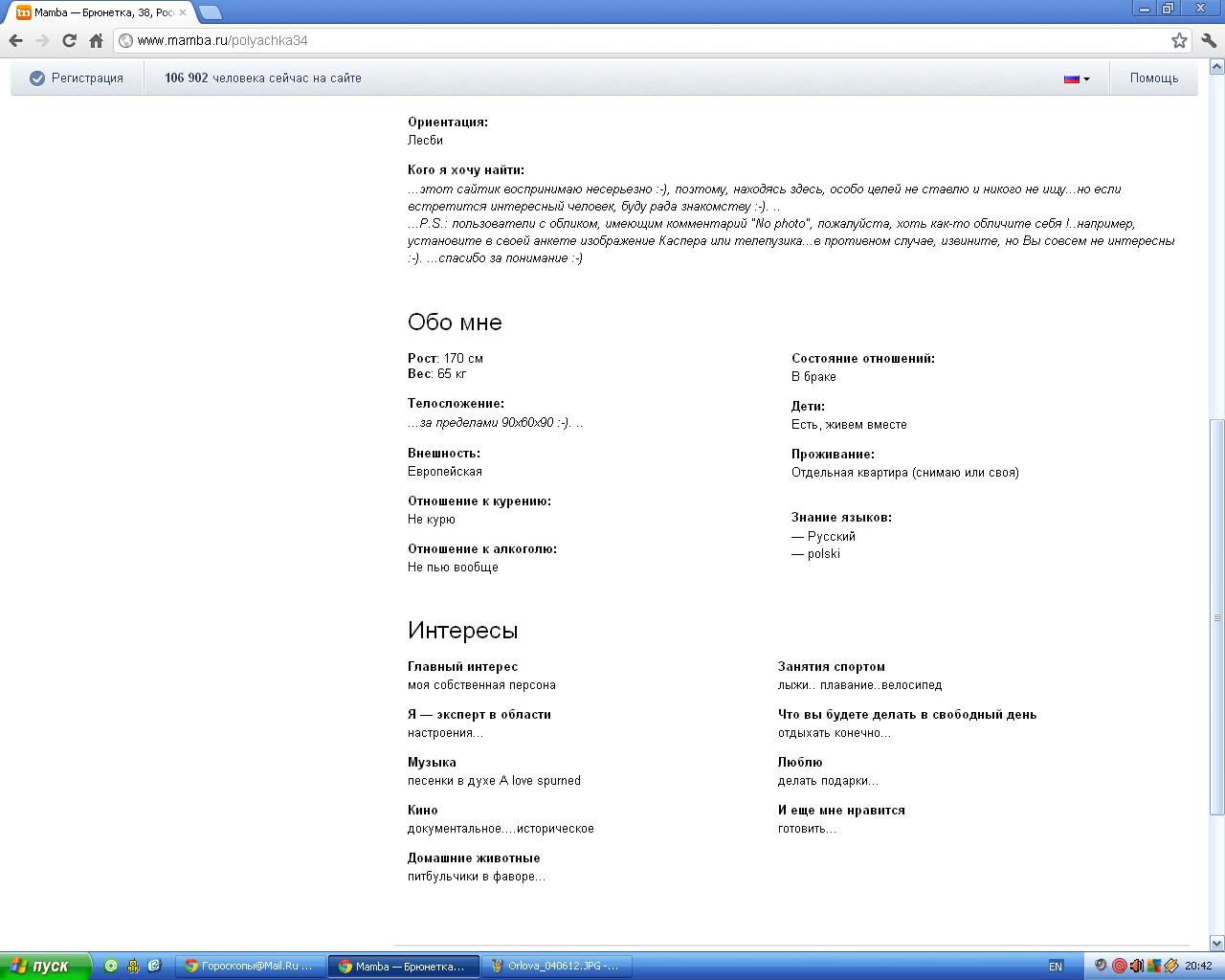
Task: Click the Знание языков: label
Action: 841,517
